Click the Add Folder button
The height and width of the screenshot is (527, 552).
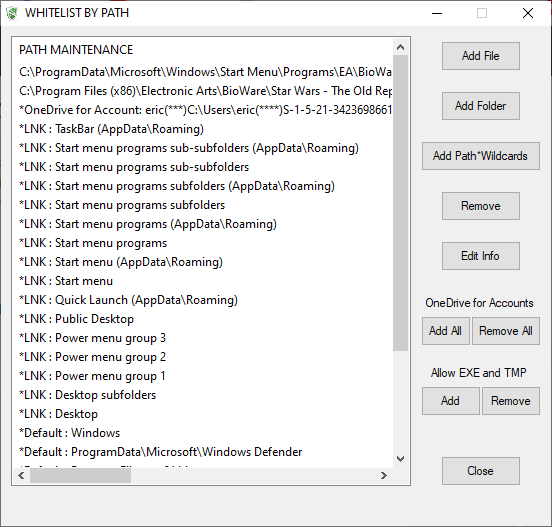pos(481,106)
